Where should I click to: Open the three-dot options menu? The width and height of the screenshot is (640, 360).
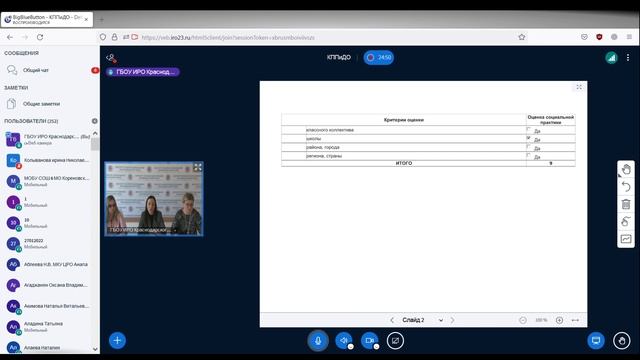(x=628, y=58)
